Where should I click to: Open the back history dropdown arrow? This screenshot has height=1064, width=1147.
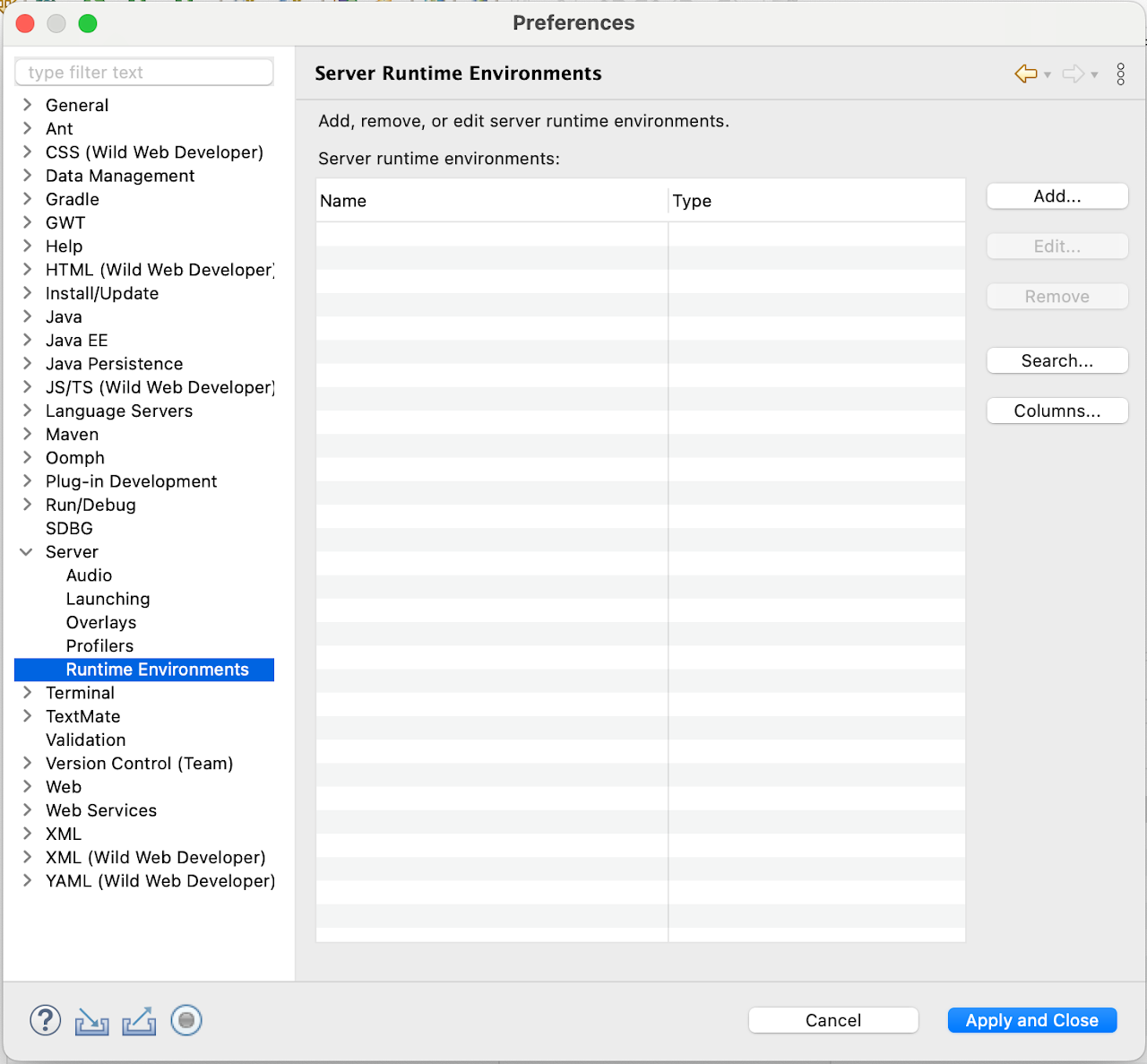point(1048,75)
